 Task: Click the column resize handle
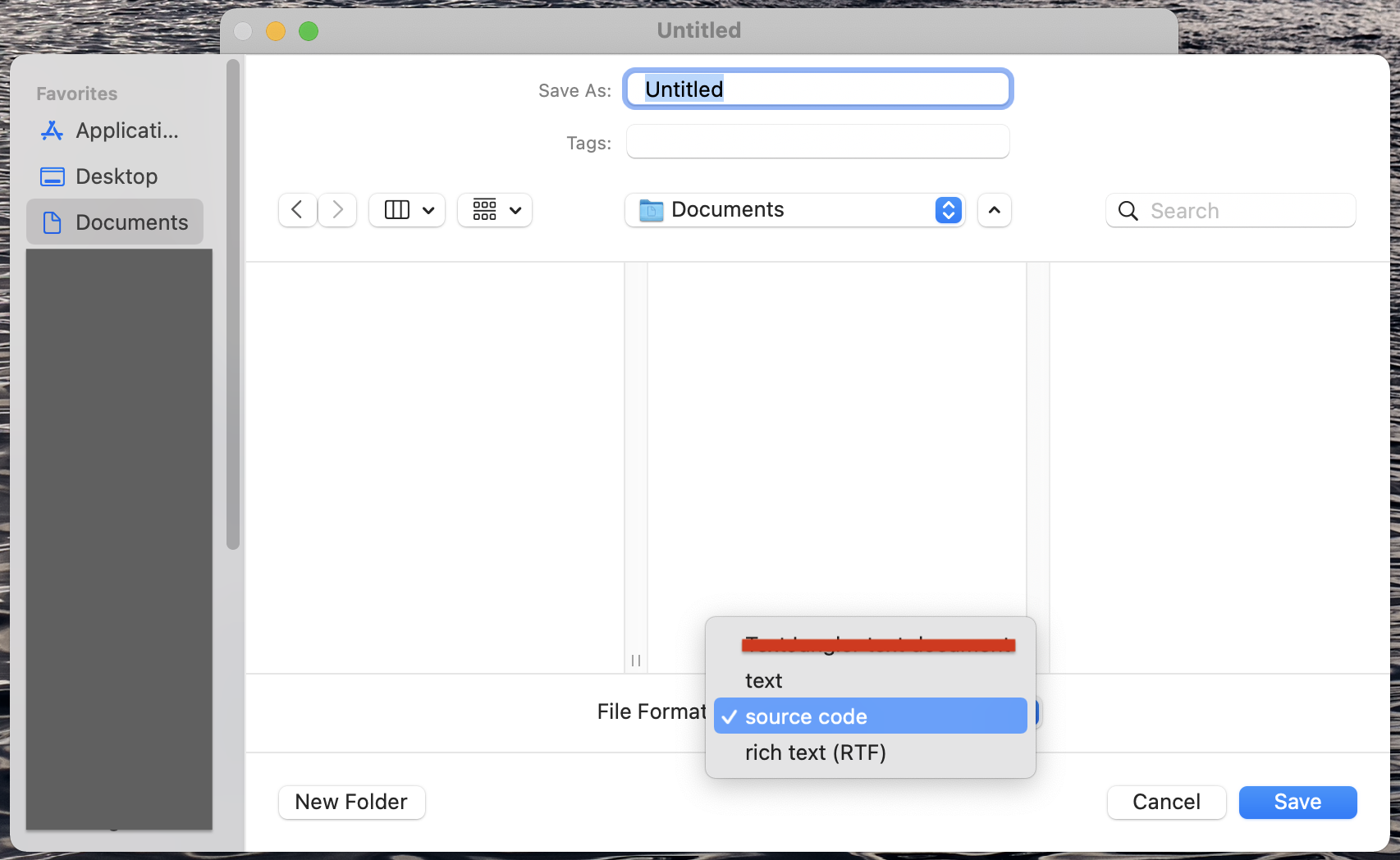tap(636, 661)
